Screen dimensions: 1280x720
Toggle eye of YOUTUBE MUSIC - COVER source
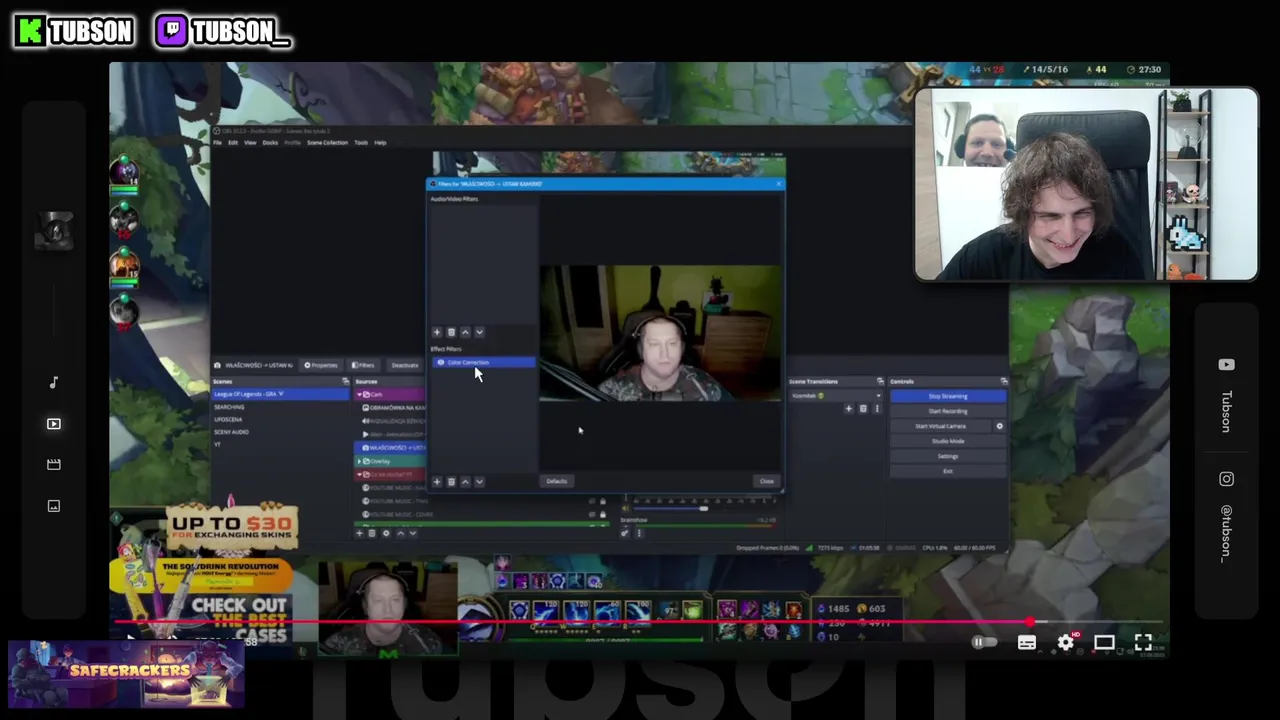pyautogui.click(x=591, y=514)
